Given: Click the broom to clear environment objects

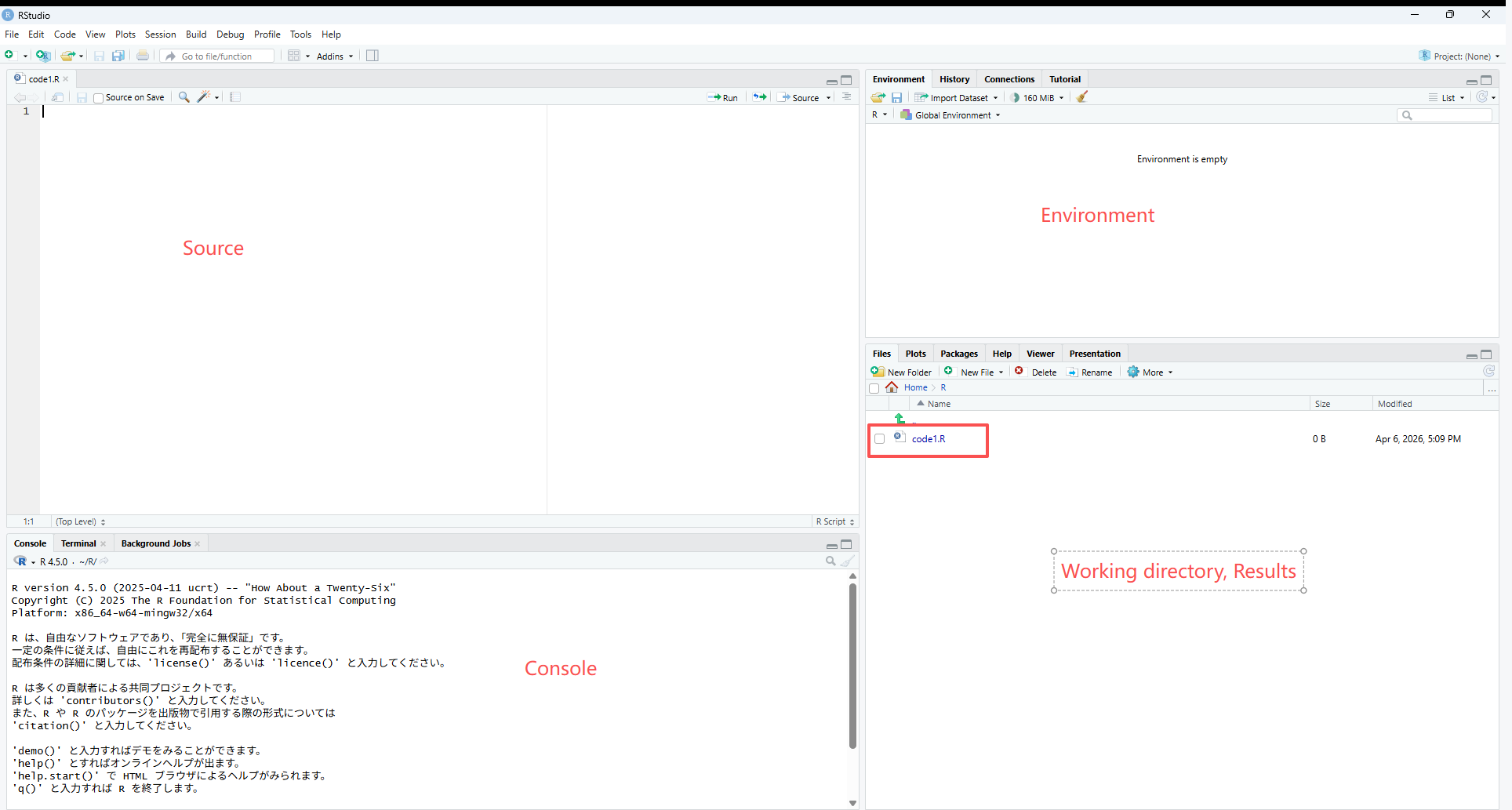Looking at the screenshot, I should coord(1082,97).
